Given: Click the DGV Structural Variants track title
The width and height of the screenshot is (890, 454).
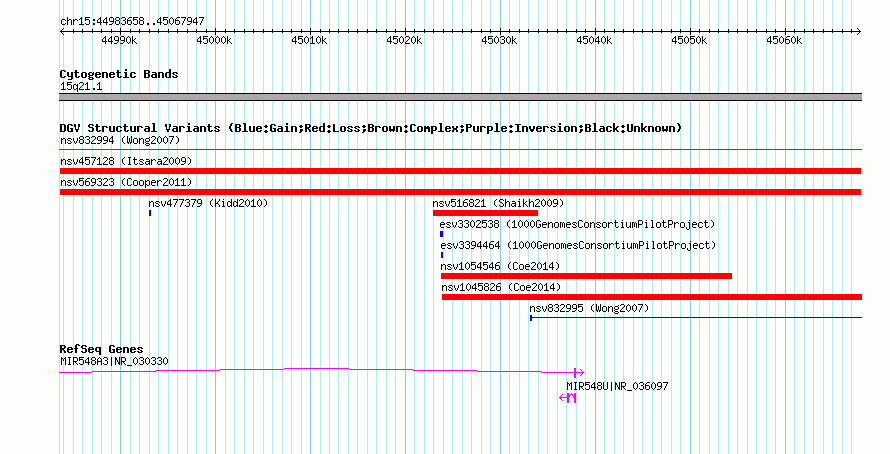Looking at the screenshot, I should pos(371,128).
